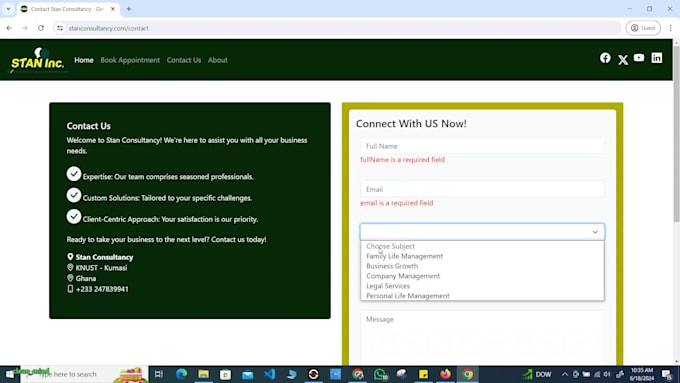Open the About nav link

click(217, 60)
